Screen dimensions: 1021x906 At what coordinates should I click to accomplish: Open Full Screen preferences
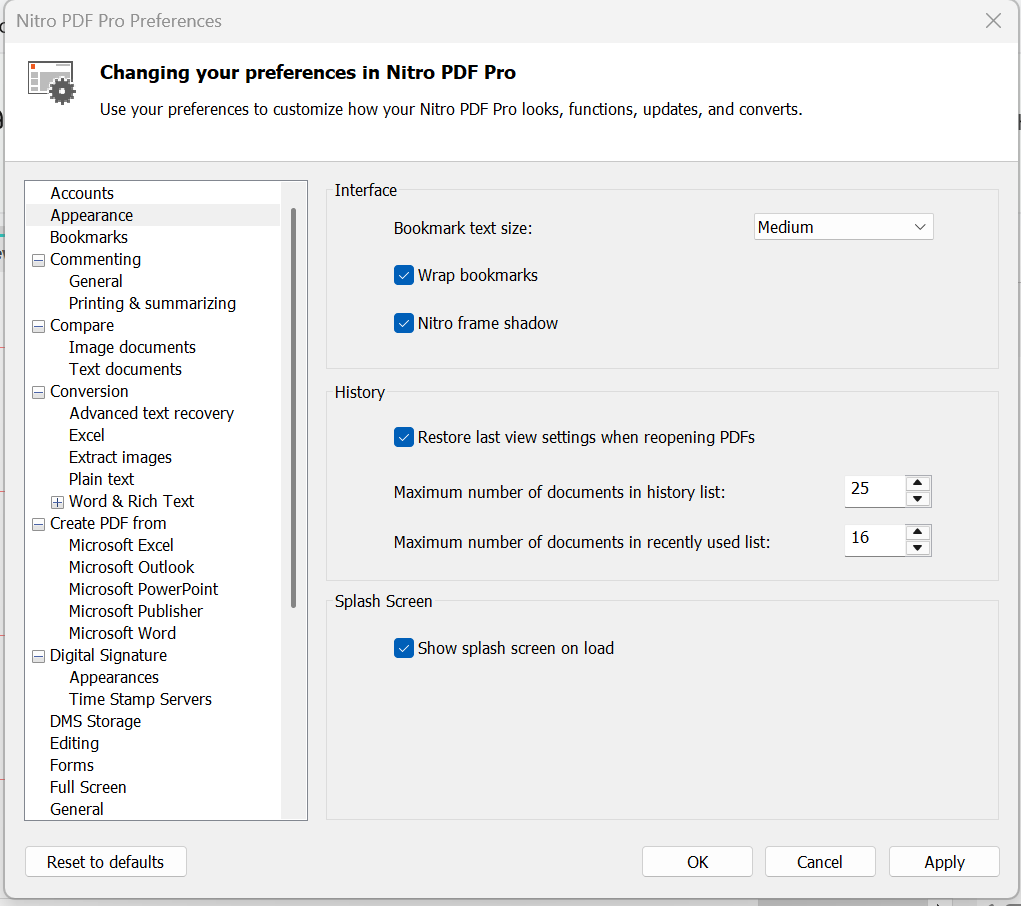(x=88, y=788)
